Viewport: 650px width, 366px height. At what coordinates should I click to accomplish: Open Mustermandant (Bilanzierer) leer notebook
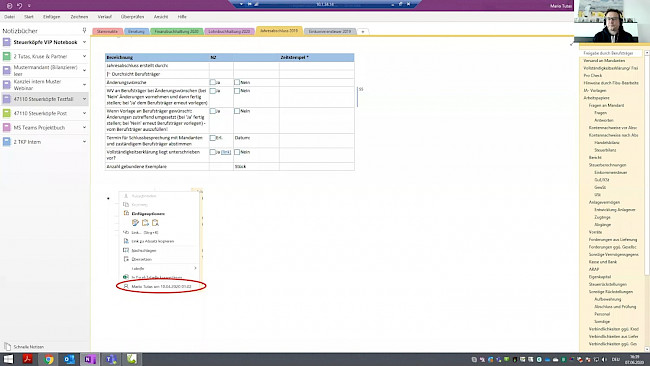coord(45,70)
